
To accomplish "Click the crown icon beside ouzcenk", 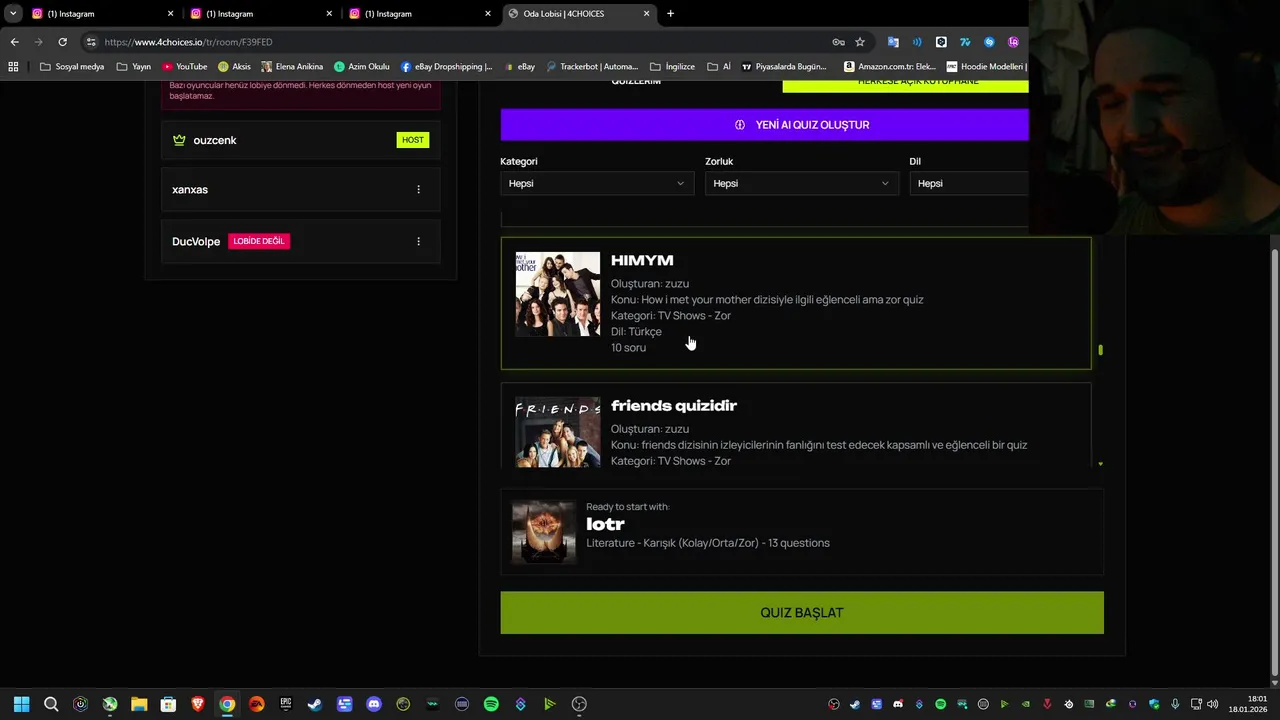I will [179, 140].
